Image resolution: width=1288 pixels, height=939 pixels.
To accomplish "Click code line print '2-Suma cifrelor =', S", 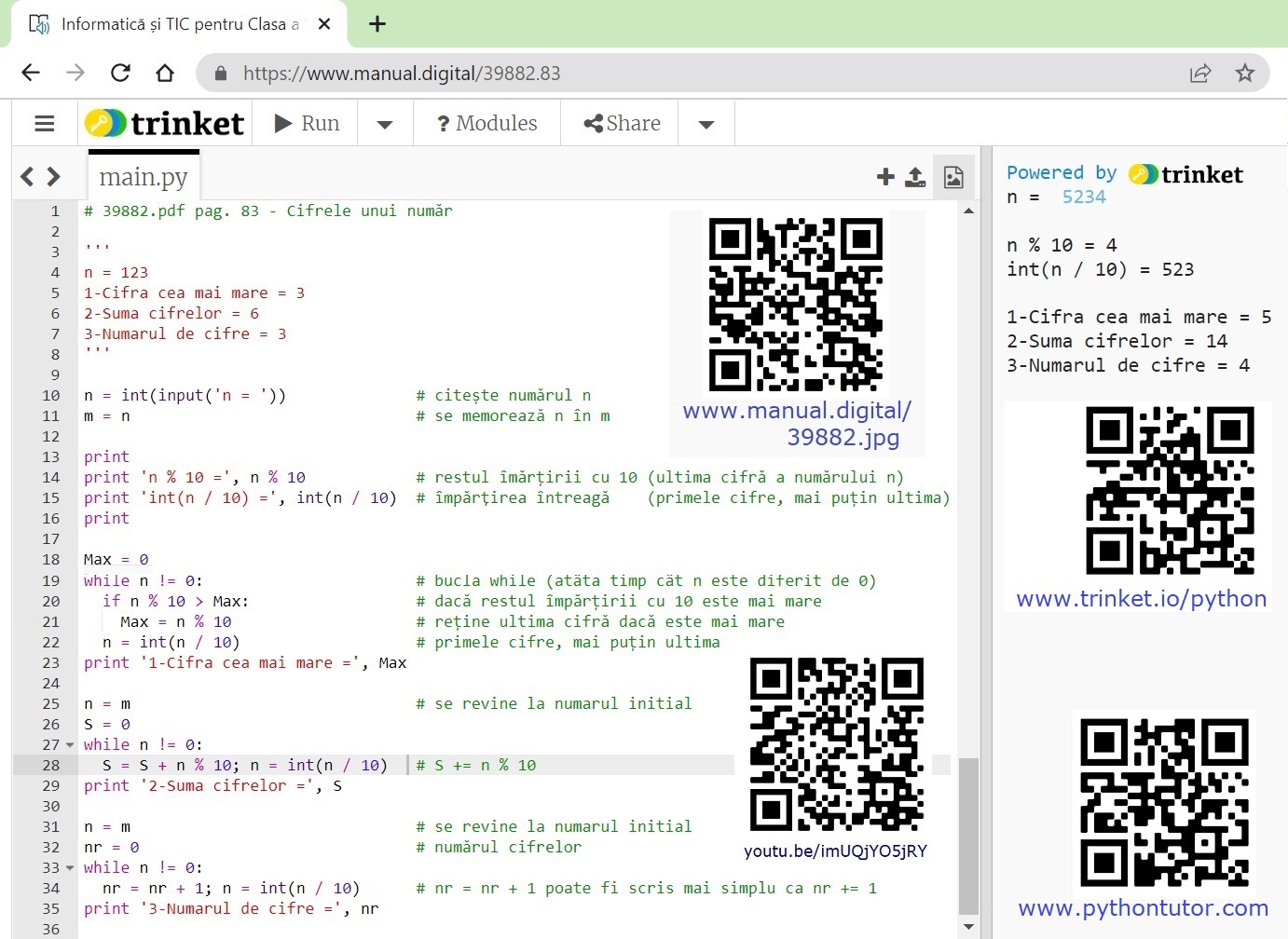I will click(212, 786).
